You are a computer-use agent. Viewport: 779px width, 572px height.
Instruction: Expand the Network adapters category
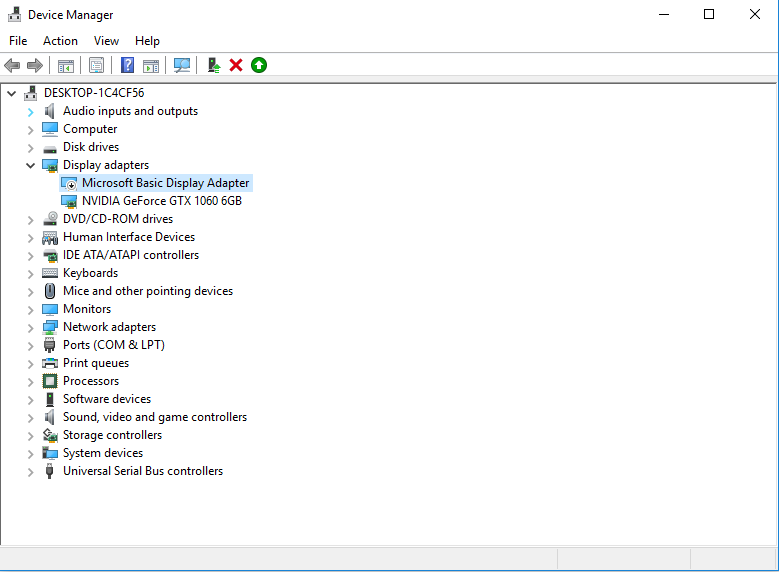click(30, 327)
